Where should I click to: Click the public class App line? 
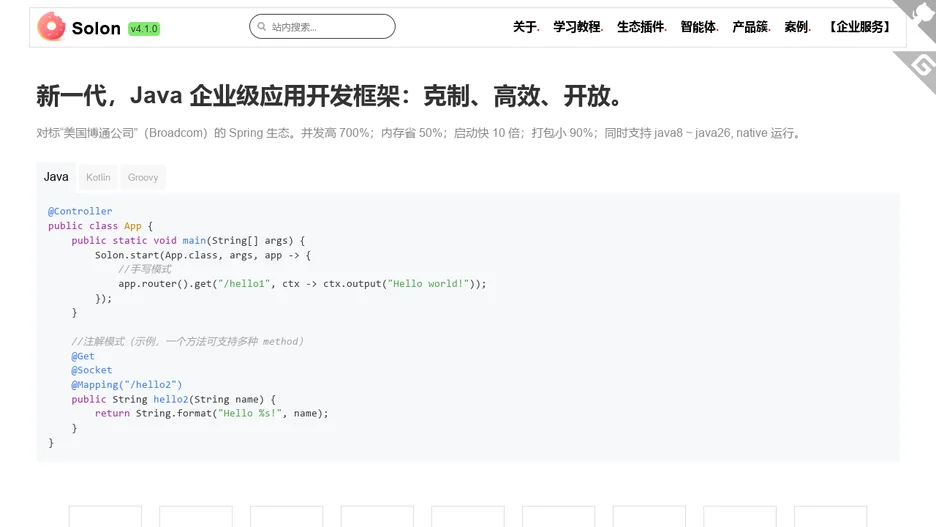[x=100, y=226]
